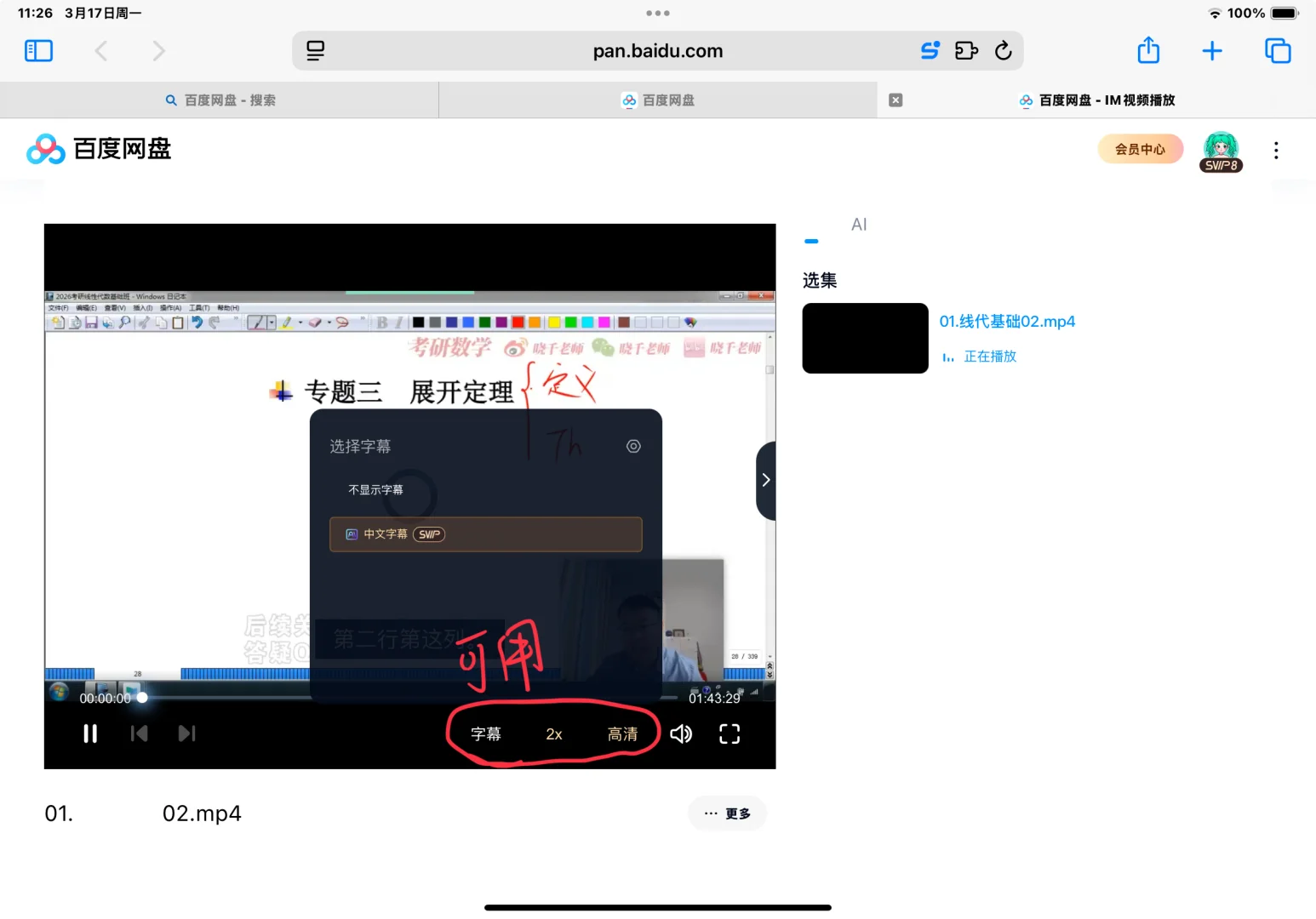
Task: Switch to the middle 百度网盘 tab
Action: 657,100
